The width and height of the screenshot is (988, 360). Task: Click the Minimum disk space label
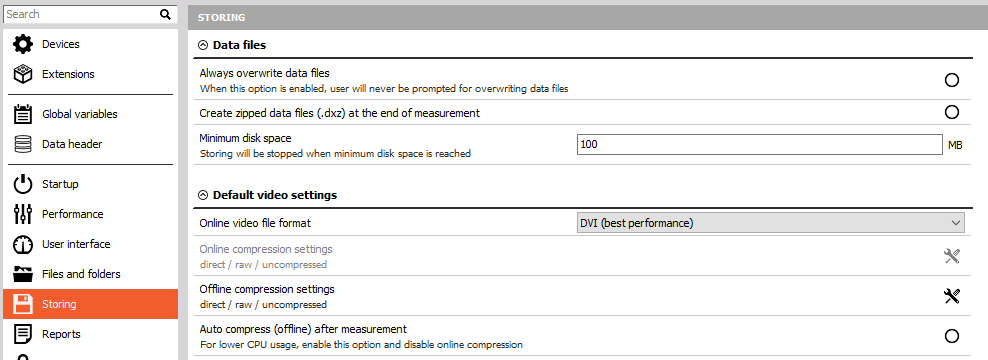[245, 137]
